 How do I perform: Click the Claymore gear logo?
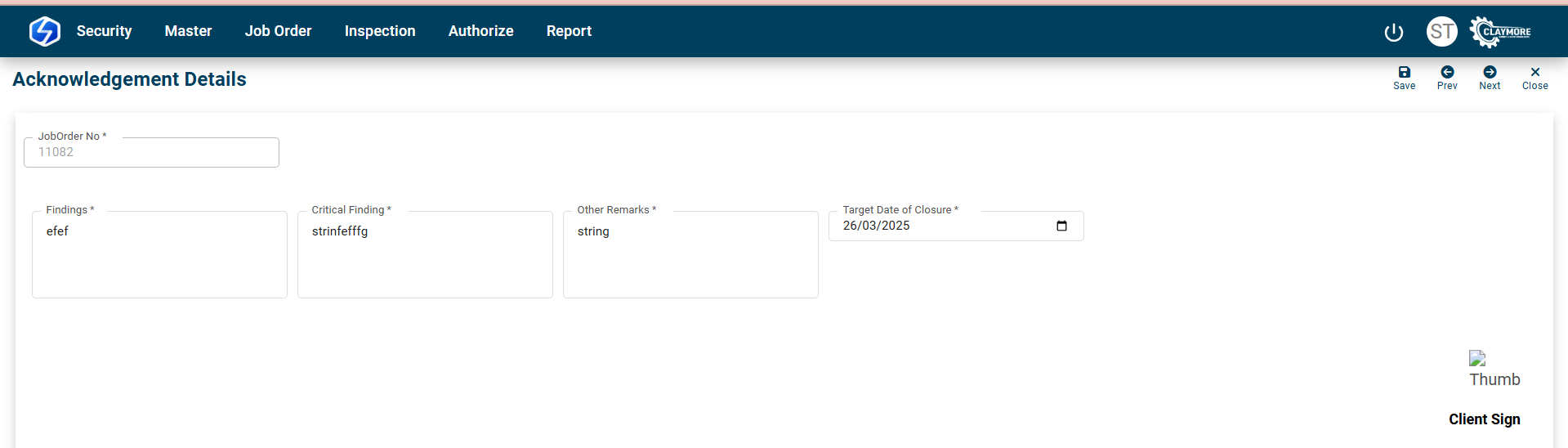(1500, 32)
